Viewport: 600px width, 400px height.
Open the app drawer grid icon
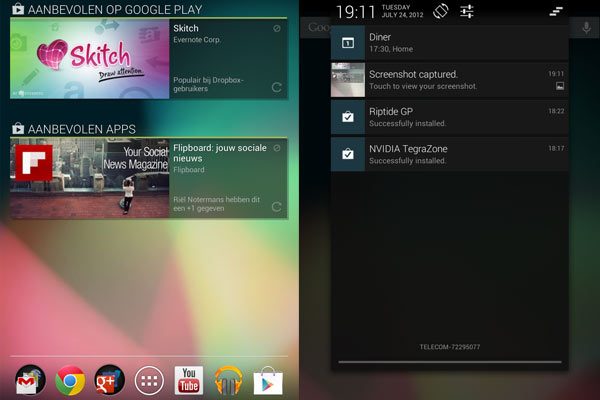tap(149, 380)
